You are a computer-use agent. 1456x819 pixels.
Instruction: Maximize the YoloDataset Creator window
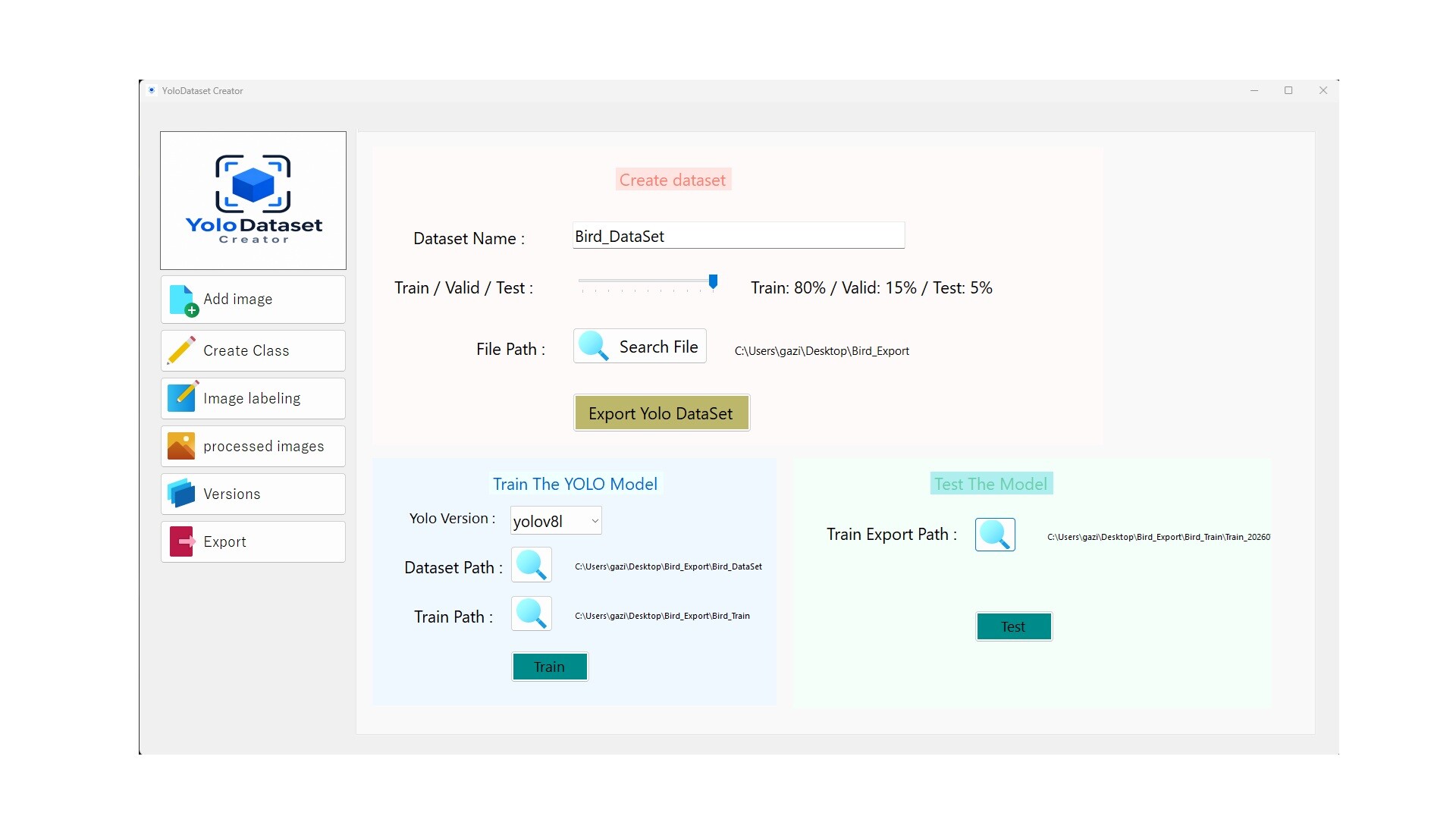[x=1288, y=90]
